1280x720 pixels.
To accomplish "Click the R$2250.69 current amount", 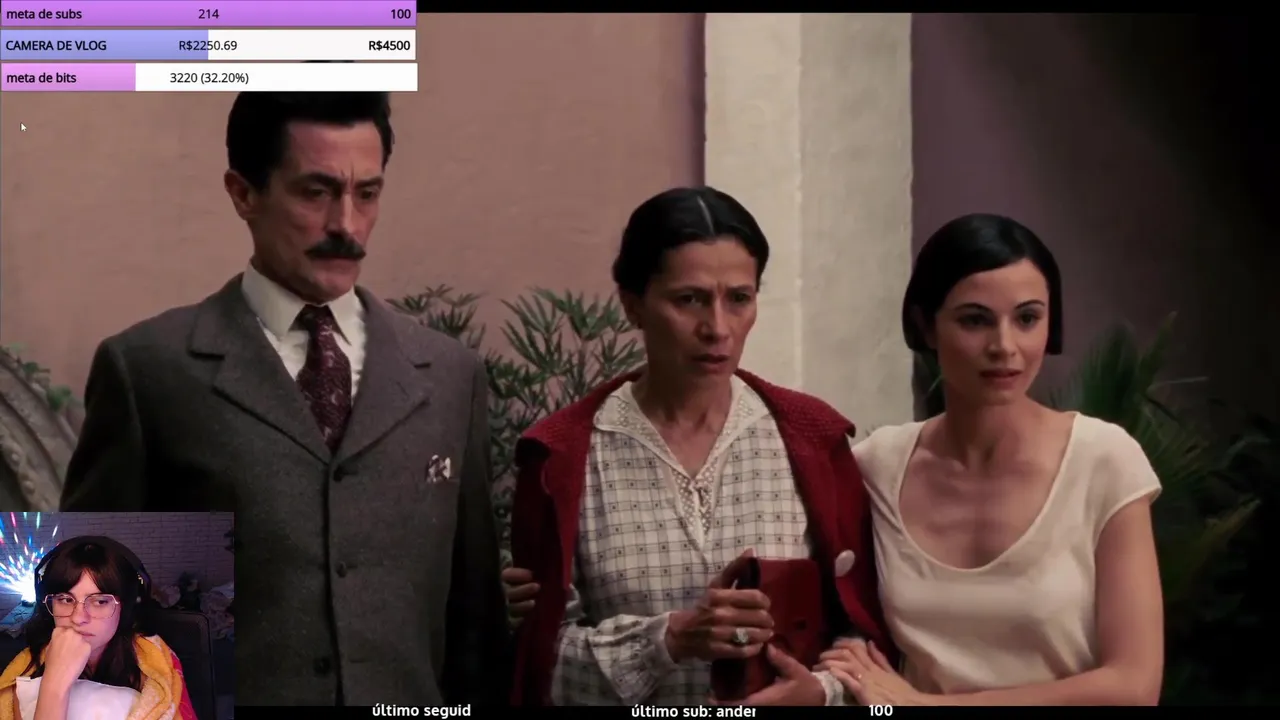I will [x=208, y=45].
